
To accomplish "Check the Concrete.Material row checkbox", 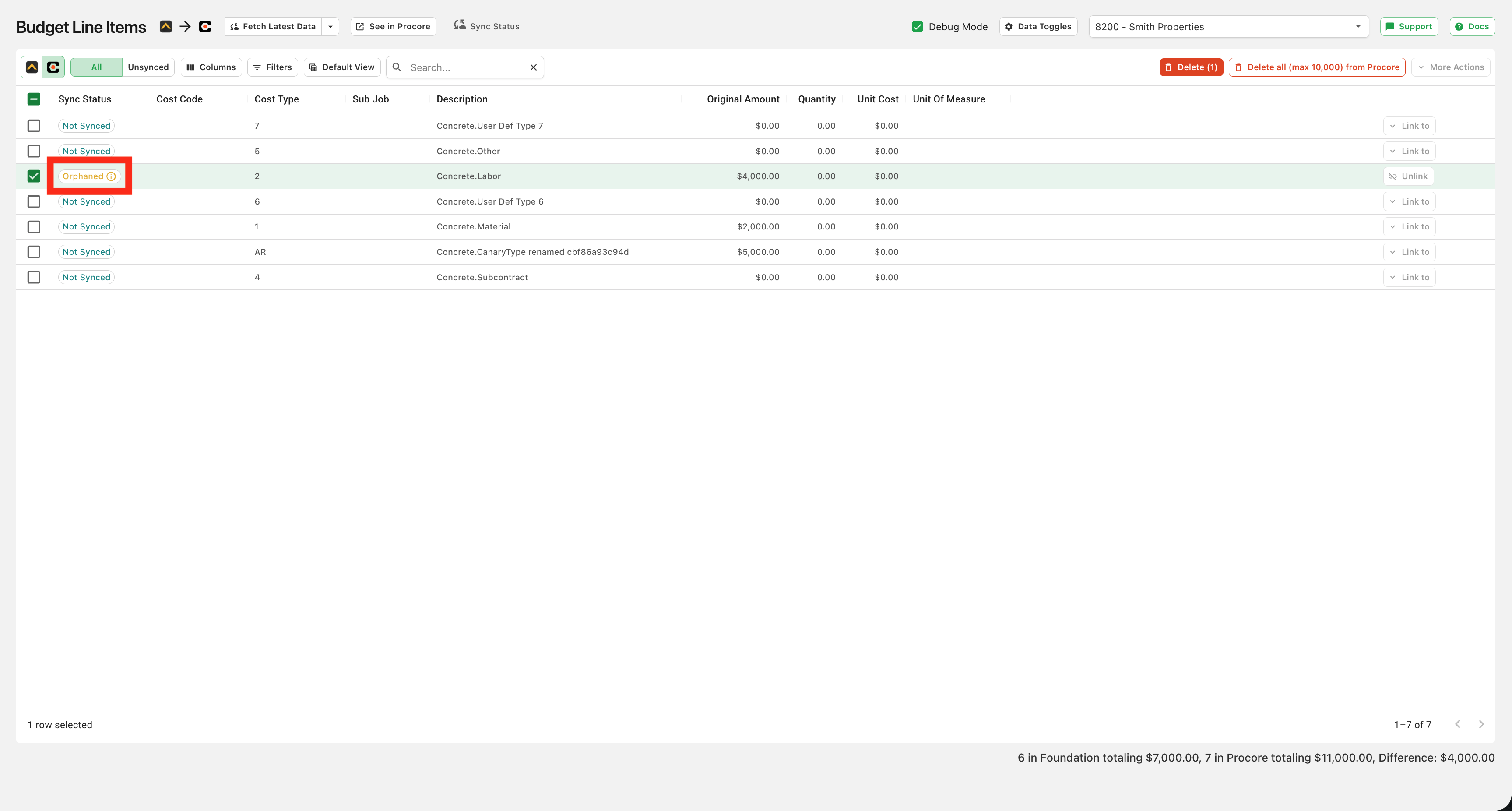I will click(34, 227).
